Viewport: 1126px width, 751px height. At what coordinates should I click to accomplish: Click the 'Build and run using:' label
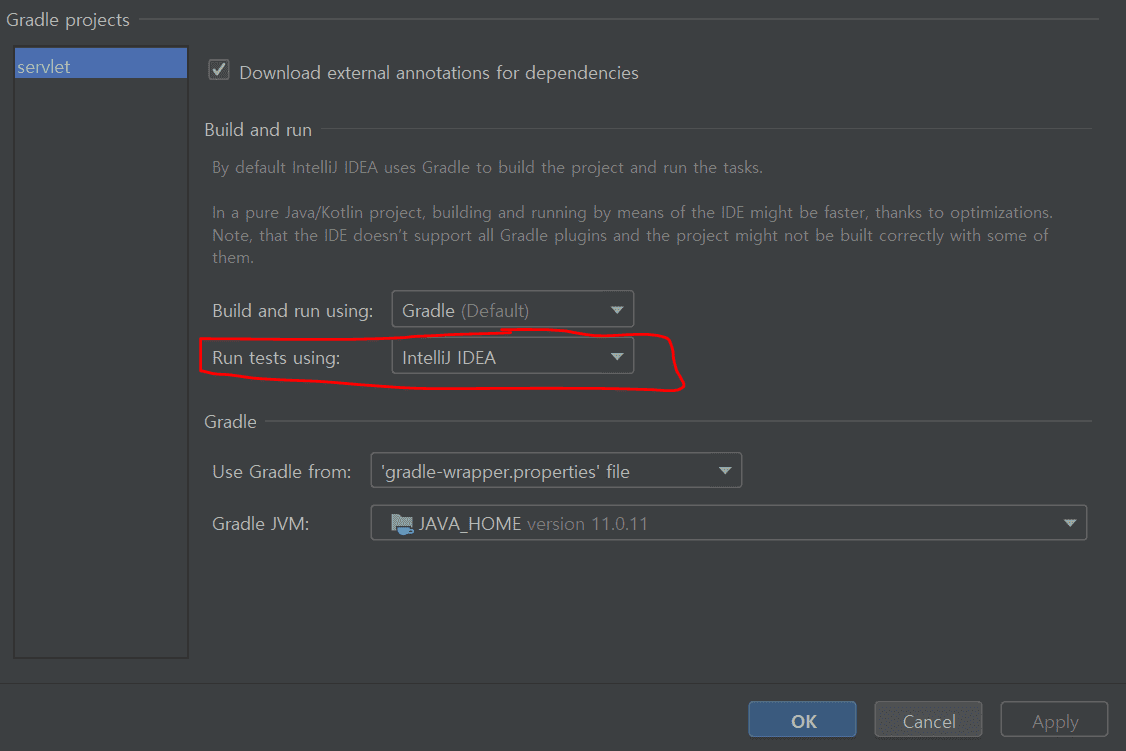tap(292, 311)
